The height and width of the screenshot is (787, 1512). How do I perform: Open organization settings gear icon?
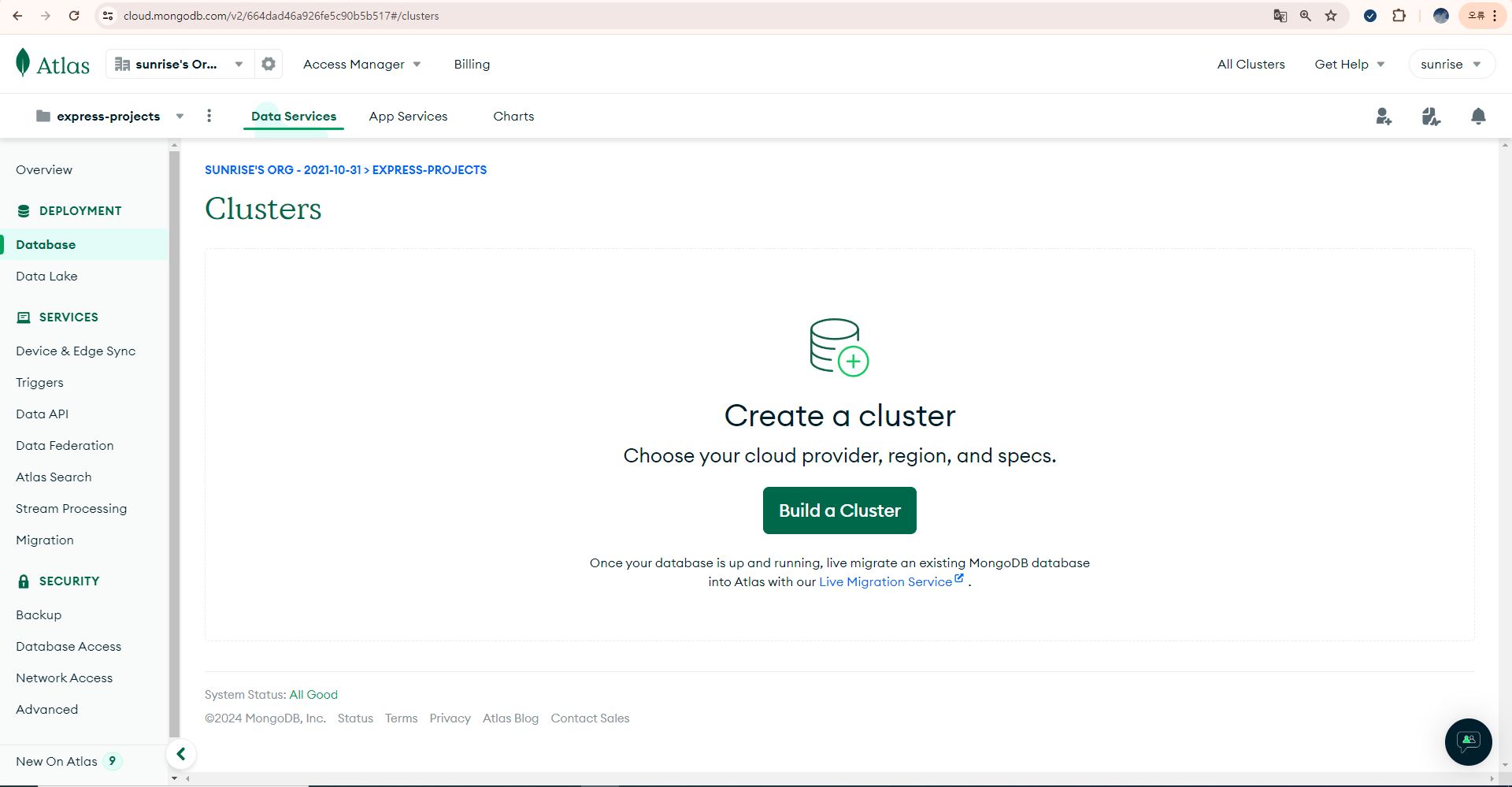click(x=269, y=64)
